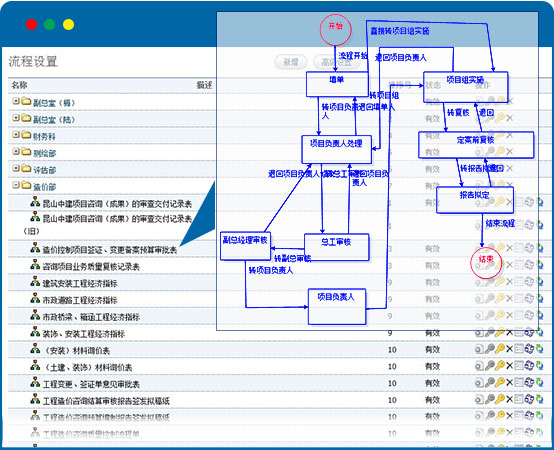Click the 描述 column header

204,85
